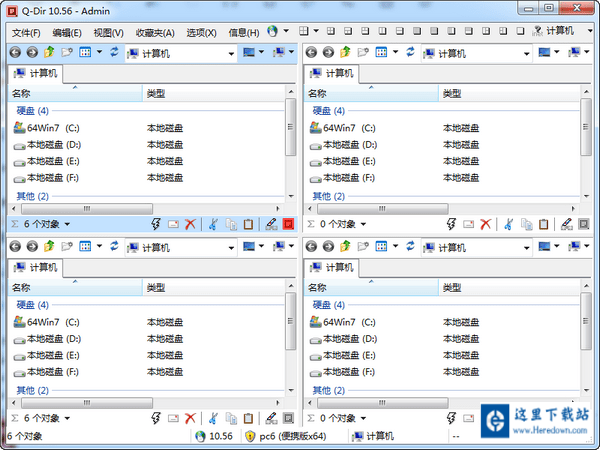600x450 pixels.
Task: Expand 6 个对象 dropdown in top-left pane
Action: [67, 224]
